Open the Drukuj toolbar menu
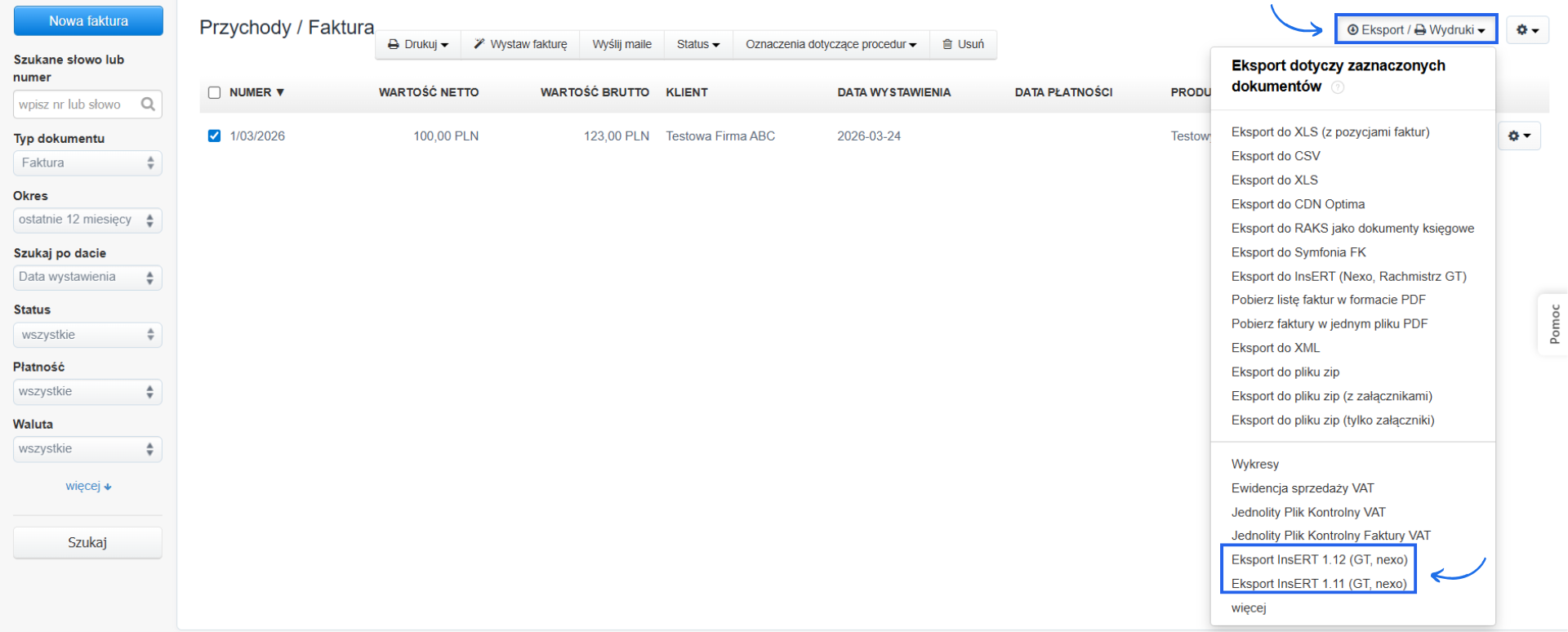Screen dimensions: 1568x632 (x=418, y=44)
